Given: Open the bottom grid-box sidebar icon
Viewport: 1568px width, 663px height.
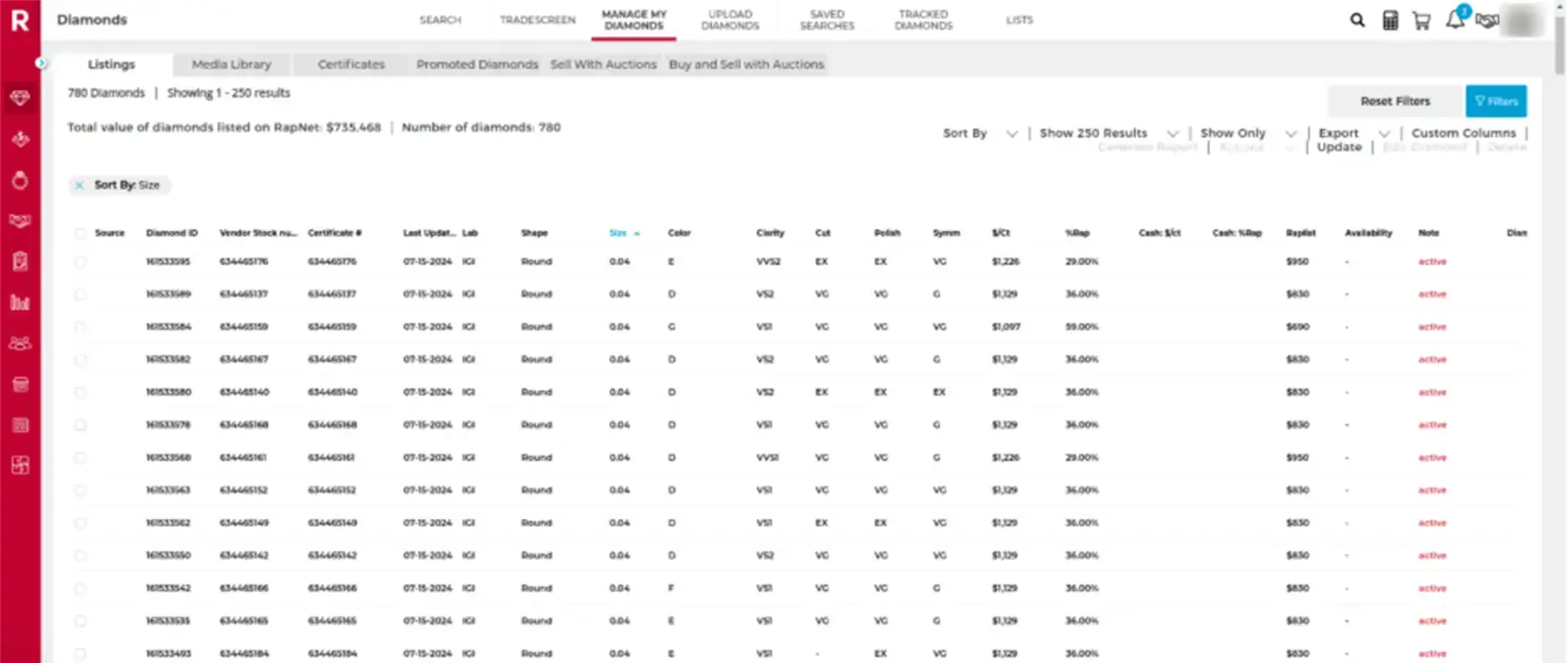Looking at the screenshot, I should [x=20, y=465].
